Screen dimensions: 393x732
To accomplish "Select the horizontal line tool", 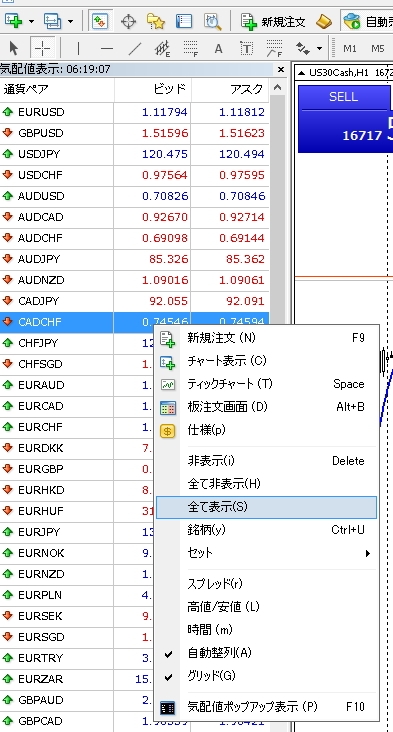I will coord(107,48).
